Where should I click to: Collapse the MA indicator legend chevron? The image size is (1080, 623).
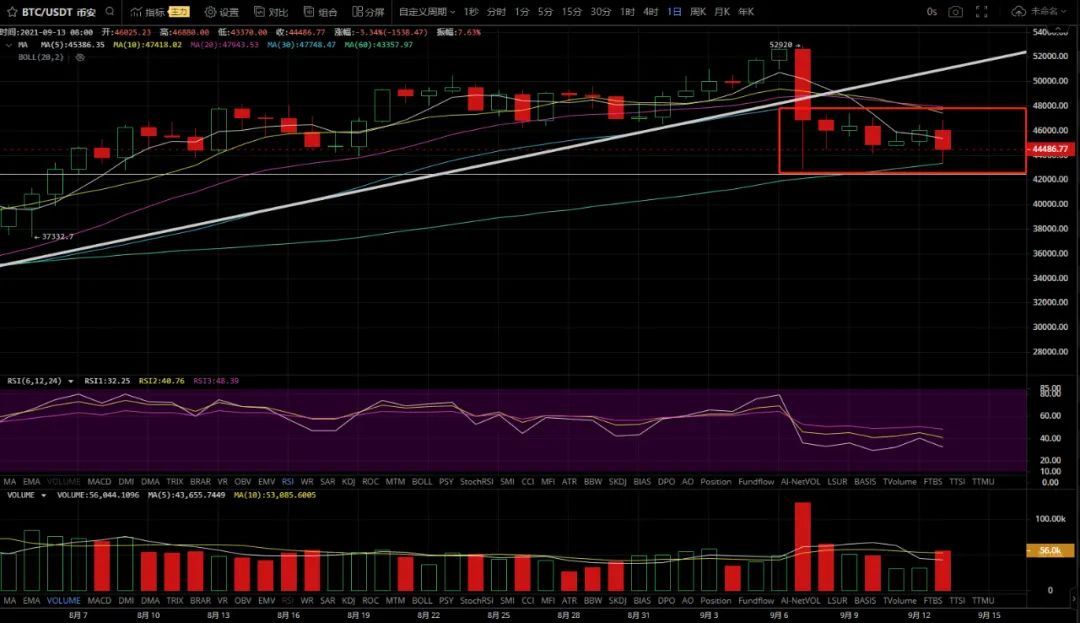pyautogui.click(x=10, y=45)
